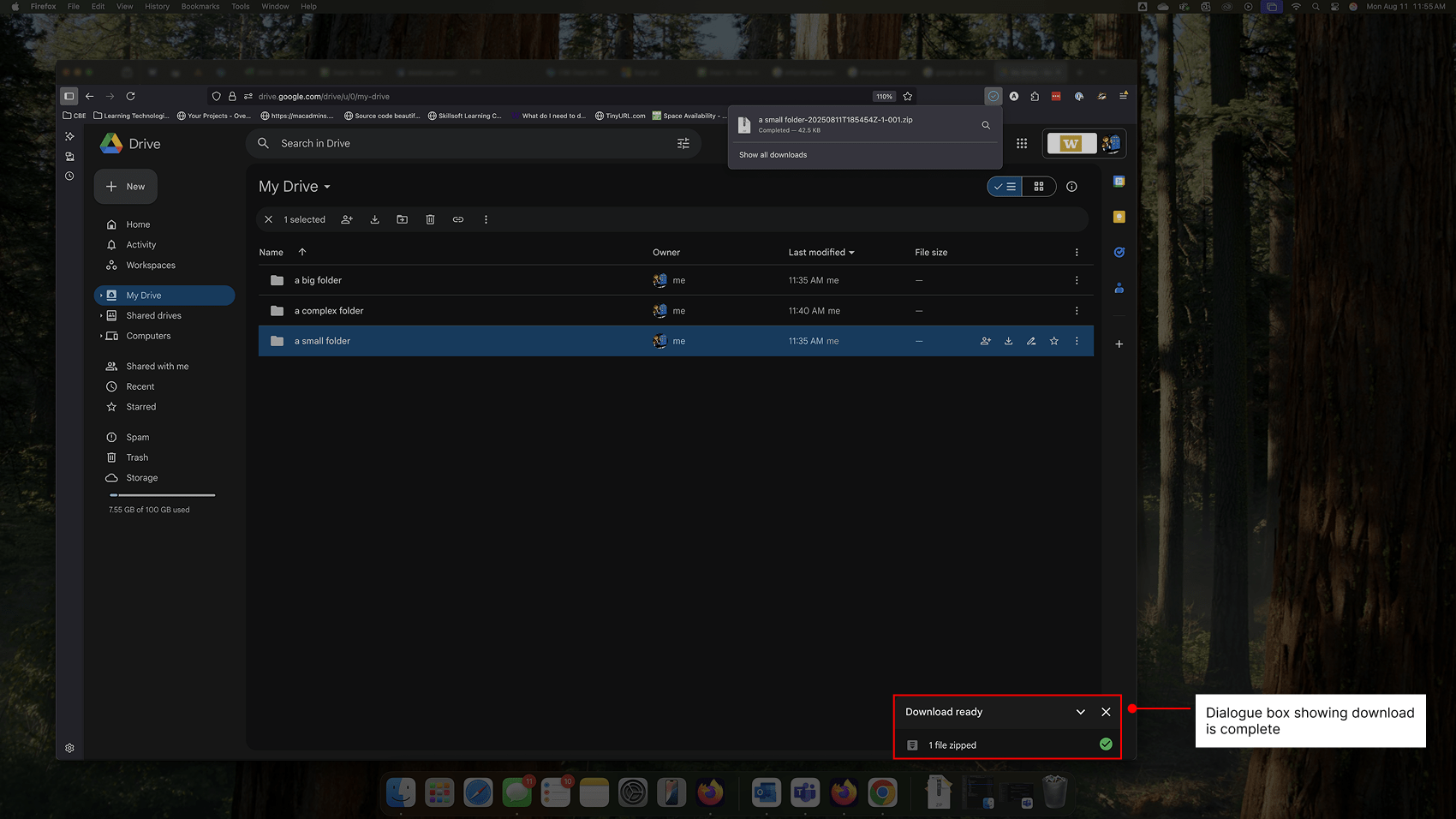Open the 'Skillsoft Learning C...' bookmark
This screenshot has width=1456, height=819.
tap(465, 115)
